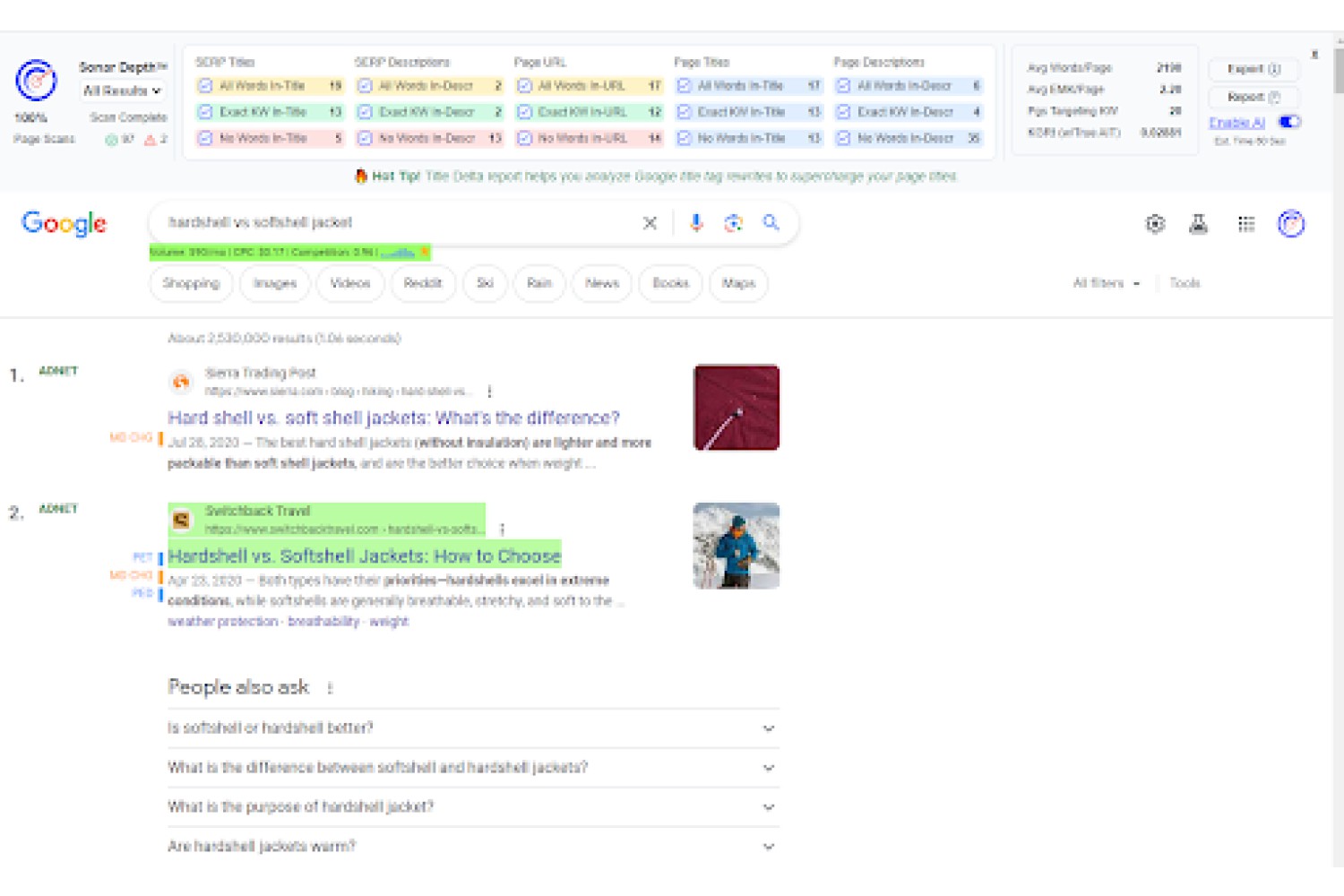1344x896 pixels.
Task: Open Search Labs flask icon
Action: point(1199,224)
